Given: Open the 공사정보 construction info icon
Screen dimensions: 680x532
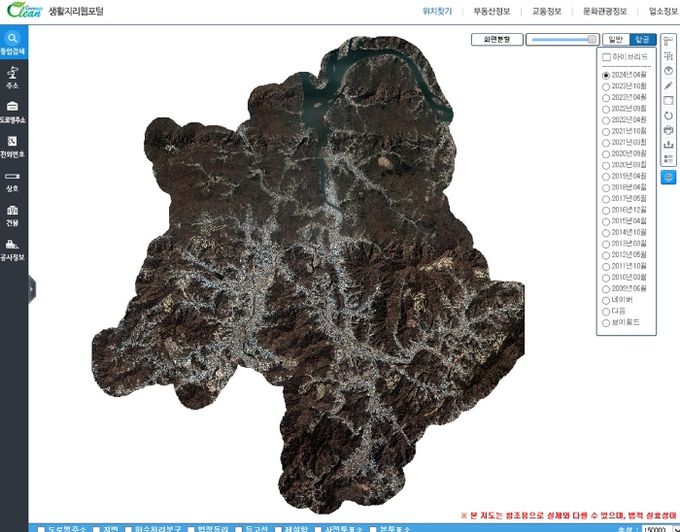Looking at the screenshot, I should 13,250.
